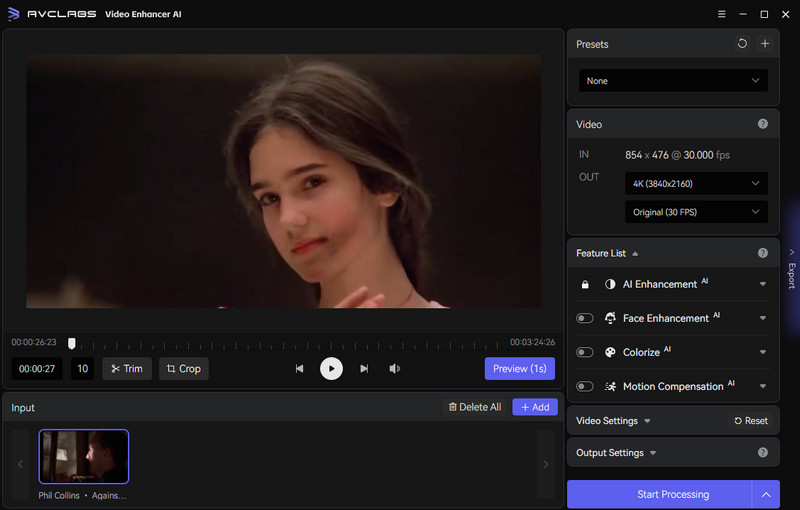Open help for the Video section
This screenshot has width=800, height=510.
(x=763, y=124)
